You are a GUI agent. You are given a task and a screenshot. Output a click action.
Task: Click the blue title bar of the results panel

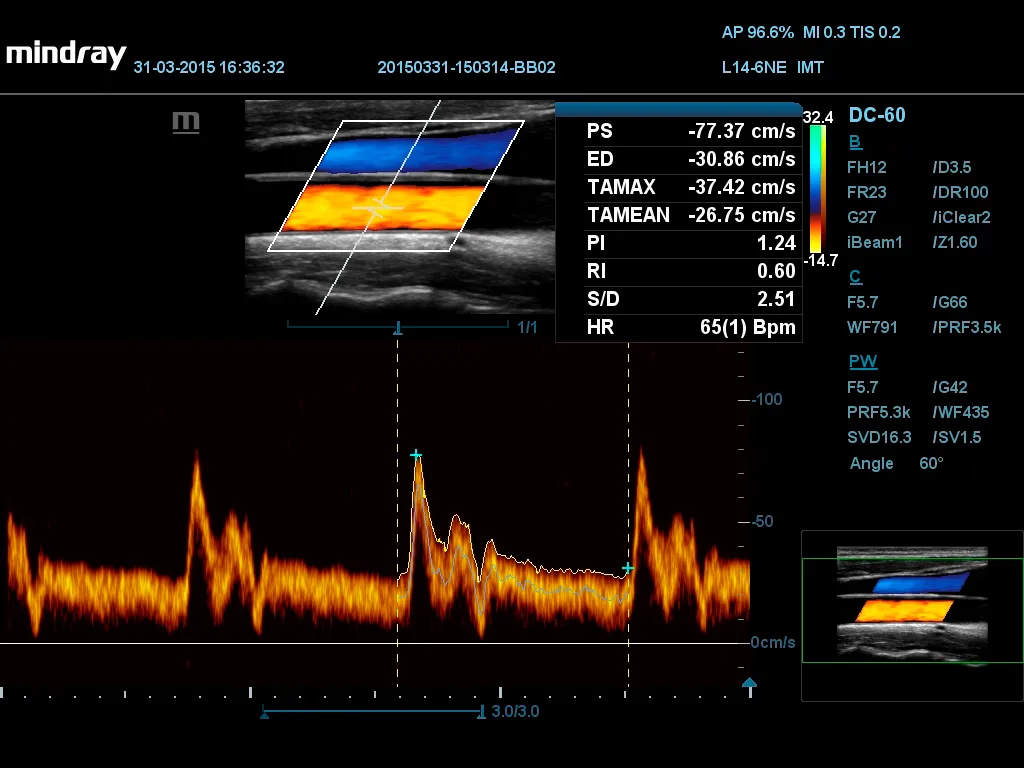click(678, 110)
